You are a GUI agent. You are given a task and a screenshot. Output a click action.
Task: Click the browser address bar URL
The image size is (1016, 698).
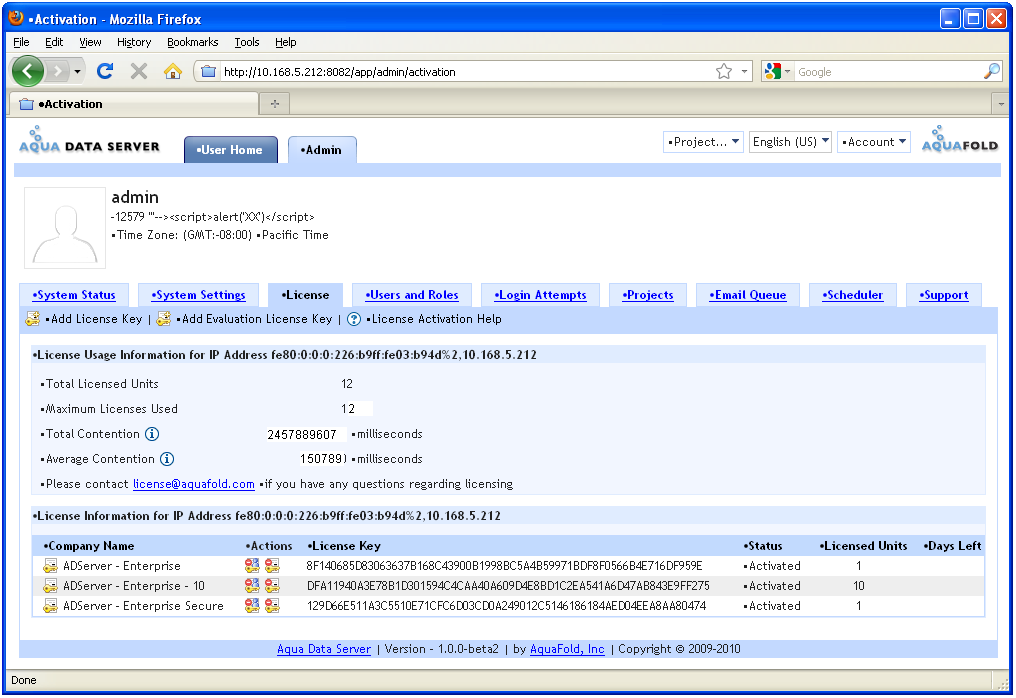pos(467,72)
